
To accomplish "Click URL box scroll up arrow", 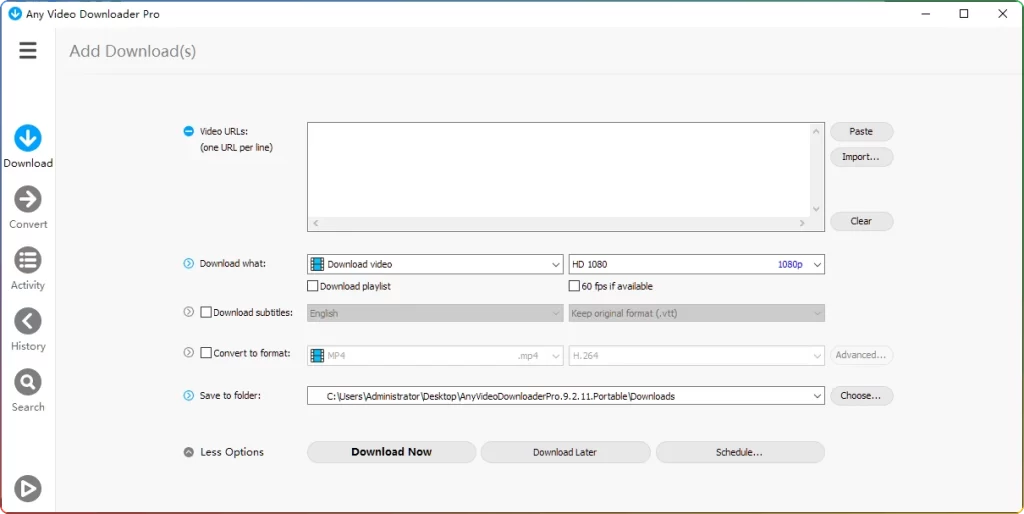I will 816,131.
